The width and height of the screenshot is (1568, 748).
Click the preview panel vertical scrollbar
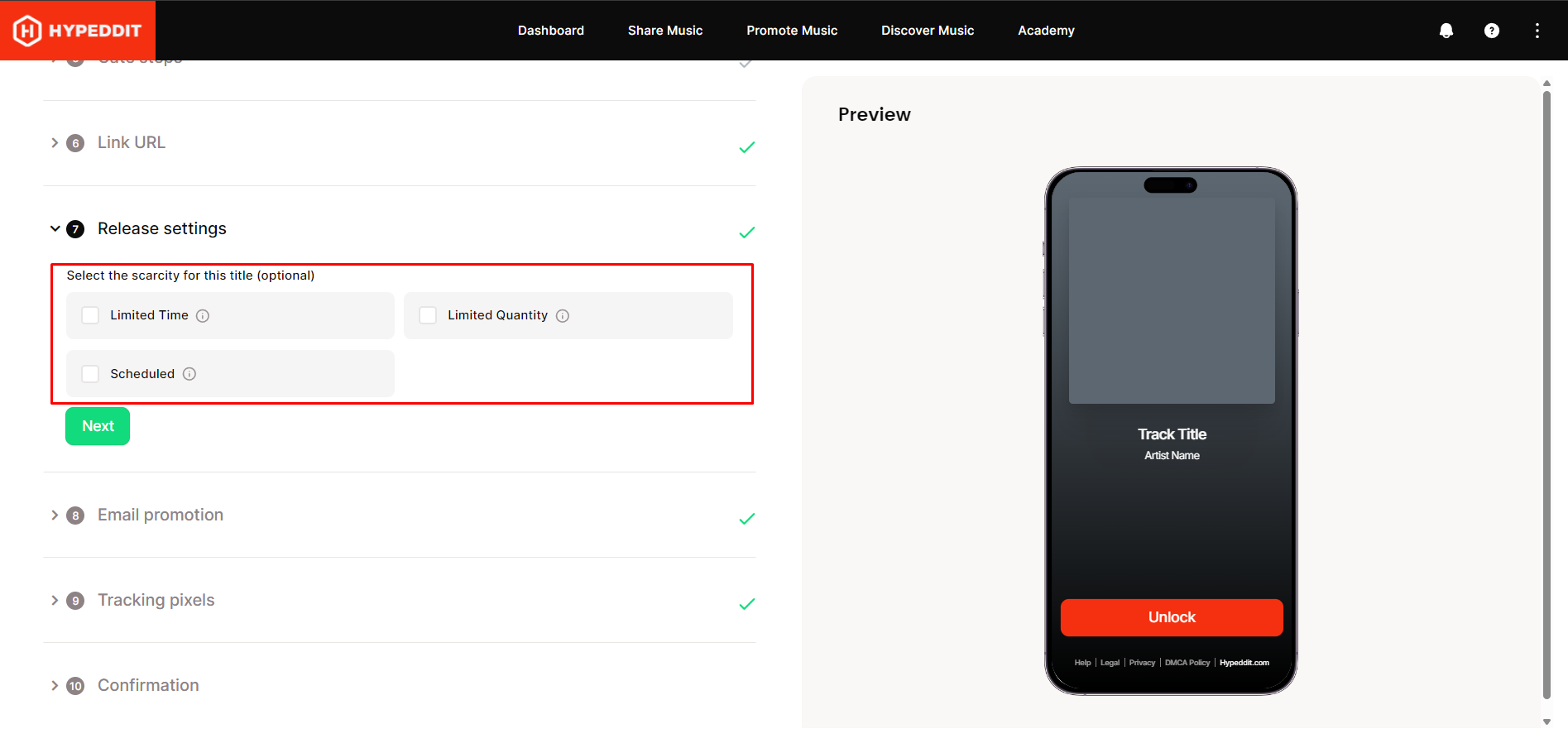tap(1546, 396)
